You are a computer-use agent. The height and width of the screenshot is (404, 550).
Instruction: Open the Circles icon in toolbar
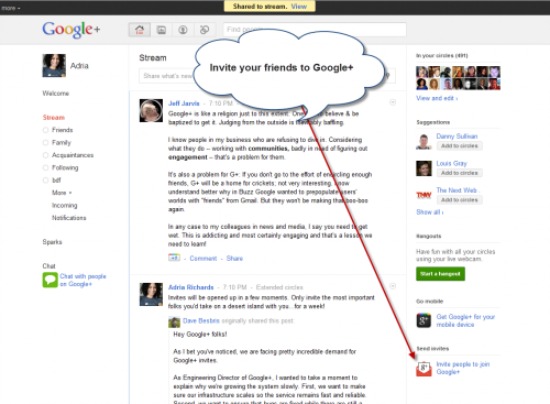tap(204, 30)
